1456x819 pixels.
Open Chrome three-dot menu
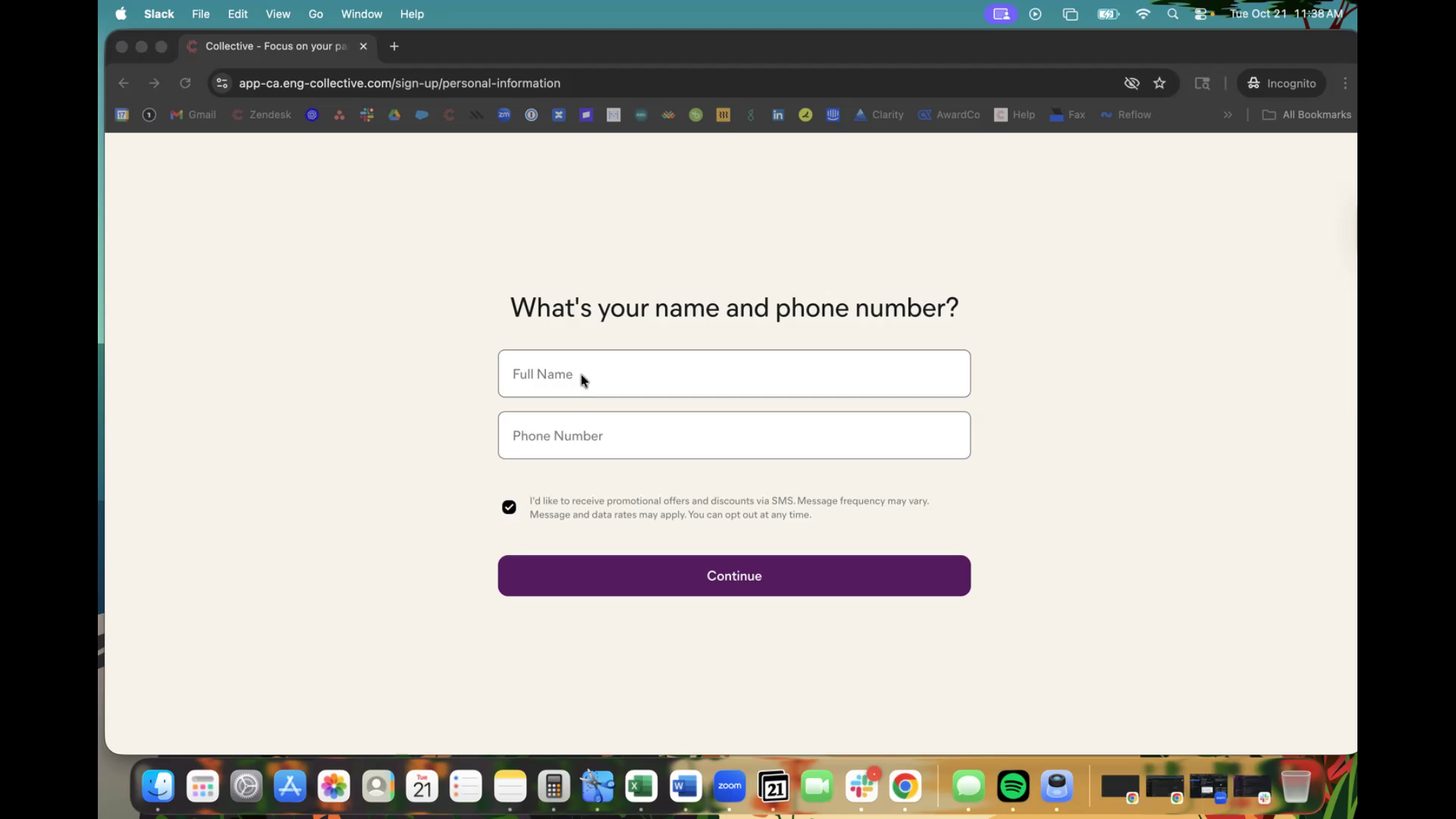pos(1345,83)
